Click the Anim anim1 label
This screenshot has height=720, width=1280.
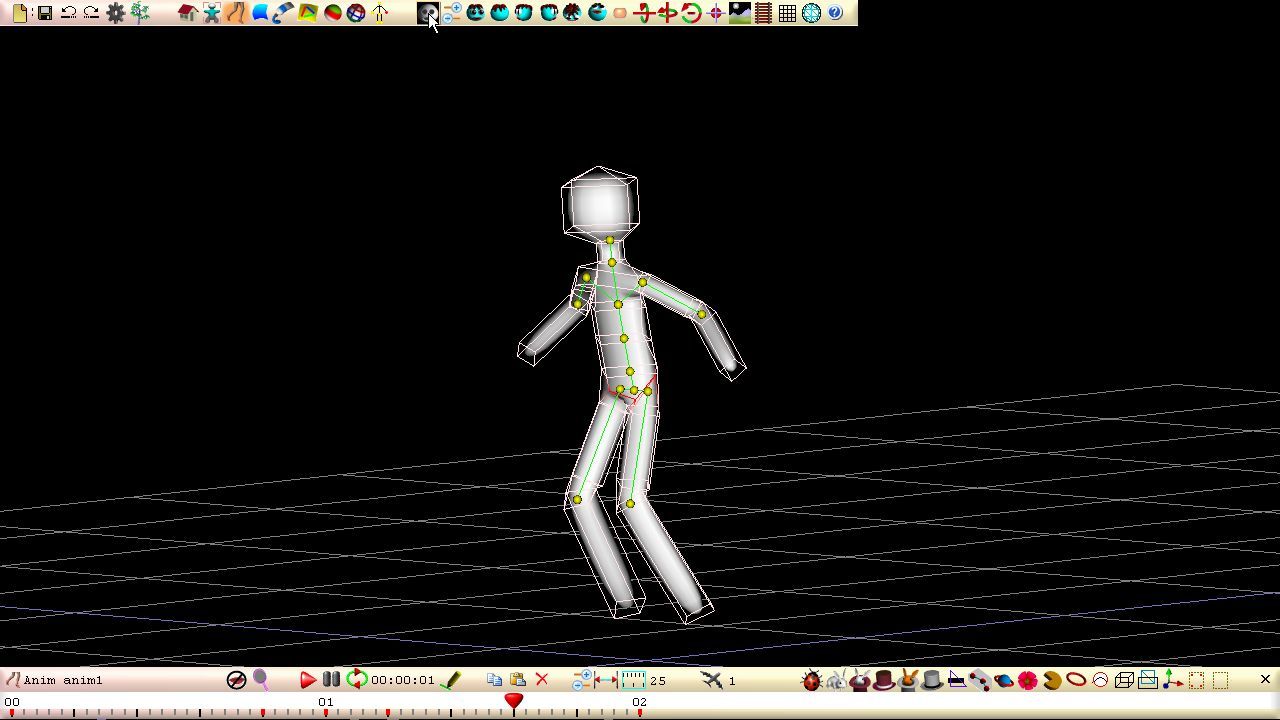coord(62,680)
